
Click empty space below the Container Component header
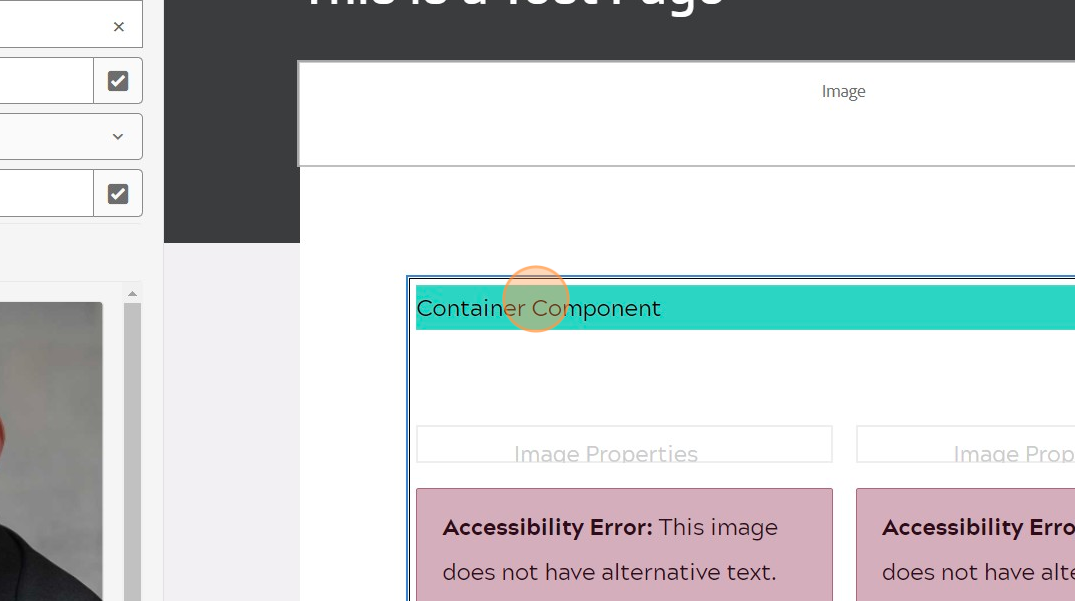coord(744,377)
